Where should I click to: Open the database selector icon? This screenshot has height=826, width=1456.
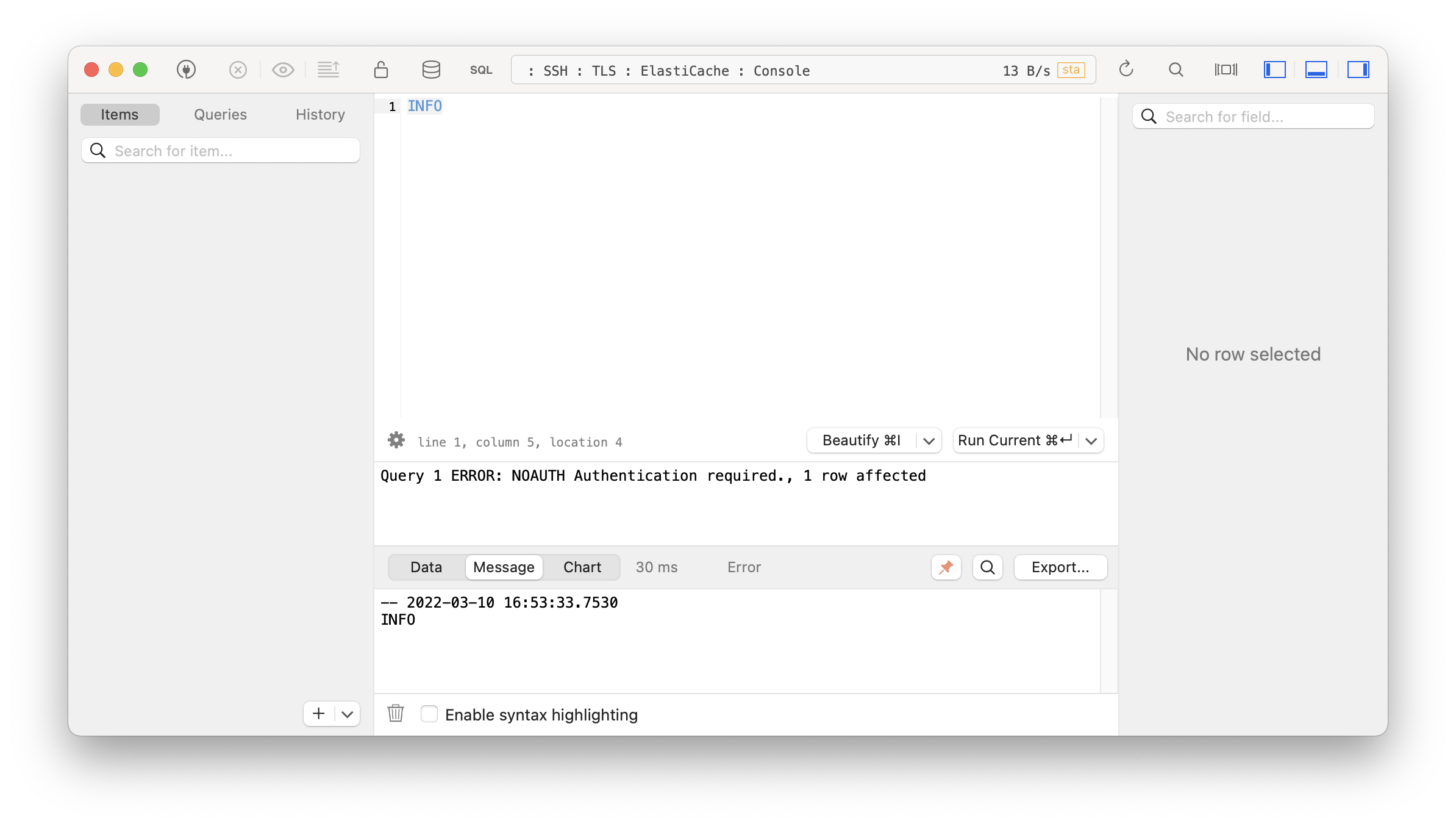431,70
